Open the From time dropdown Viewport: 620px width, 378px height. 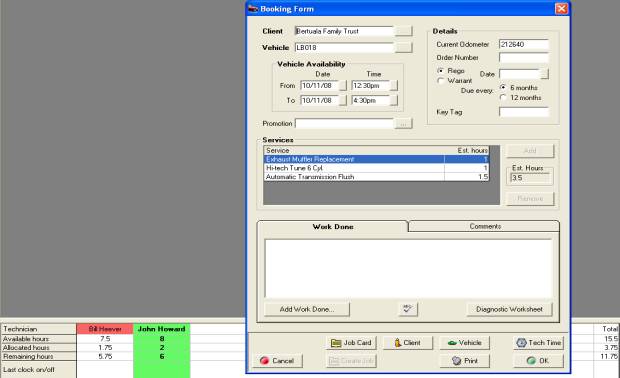[x=394, y=85]
